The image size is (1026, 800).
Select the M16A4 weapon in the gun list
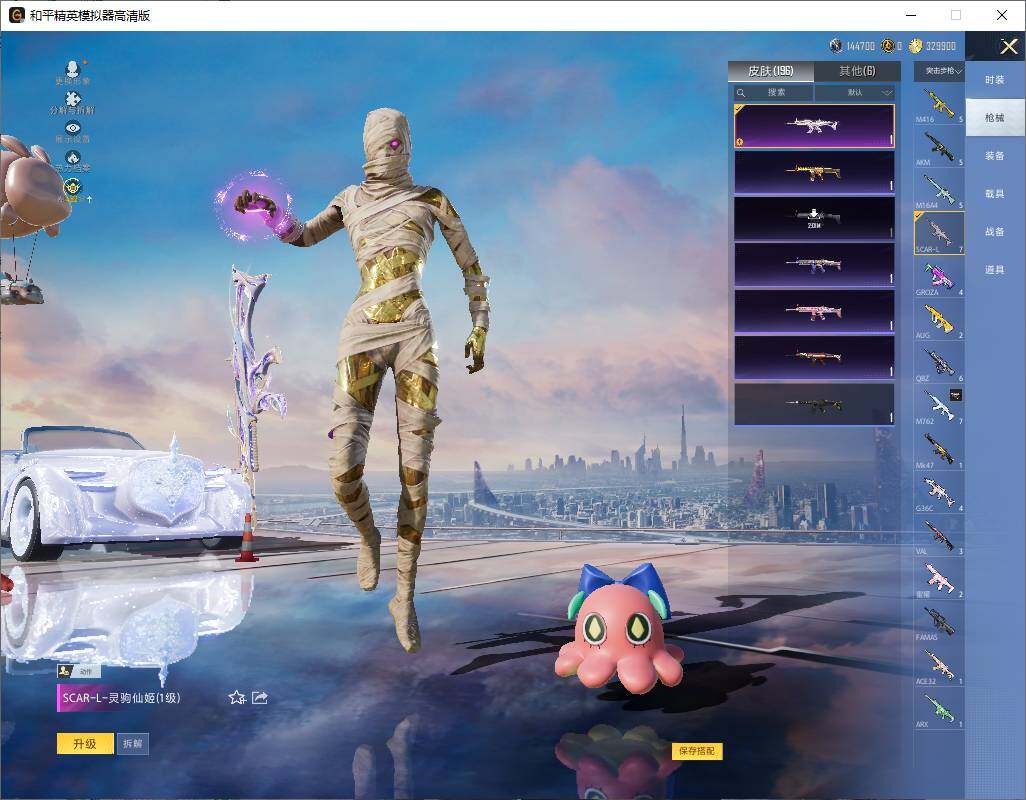point(939,190)
